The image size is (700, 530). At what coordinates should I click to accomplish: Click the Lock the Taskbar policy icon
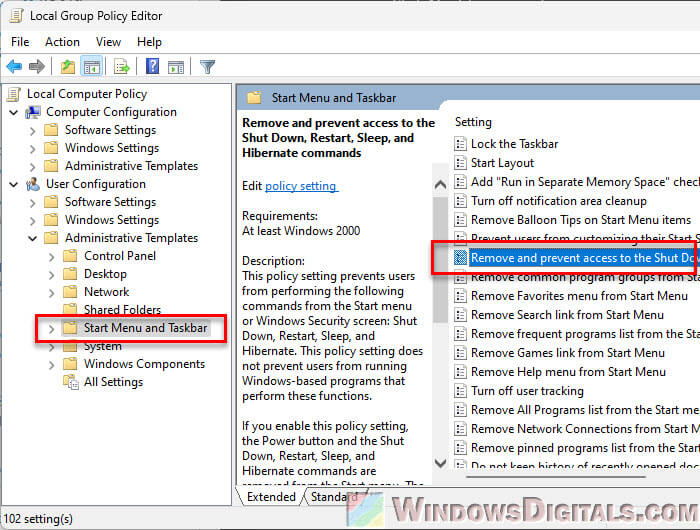(460, 144)
